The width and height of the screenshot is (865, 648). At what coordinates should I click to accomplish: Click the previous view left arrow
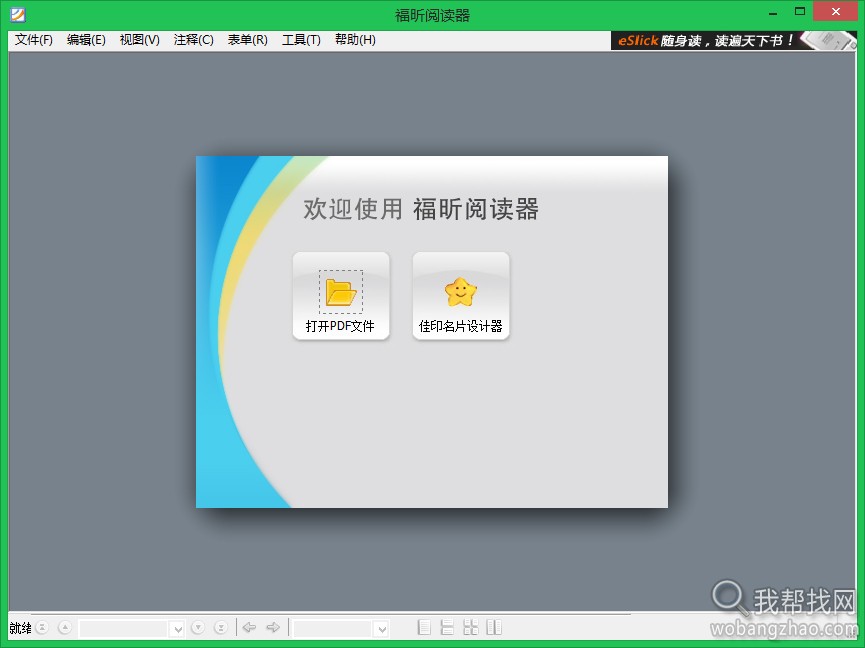click(x=249, y=627)
